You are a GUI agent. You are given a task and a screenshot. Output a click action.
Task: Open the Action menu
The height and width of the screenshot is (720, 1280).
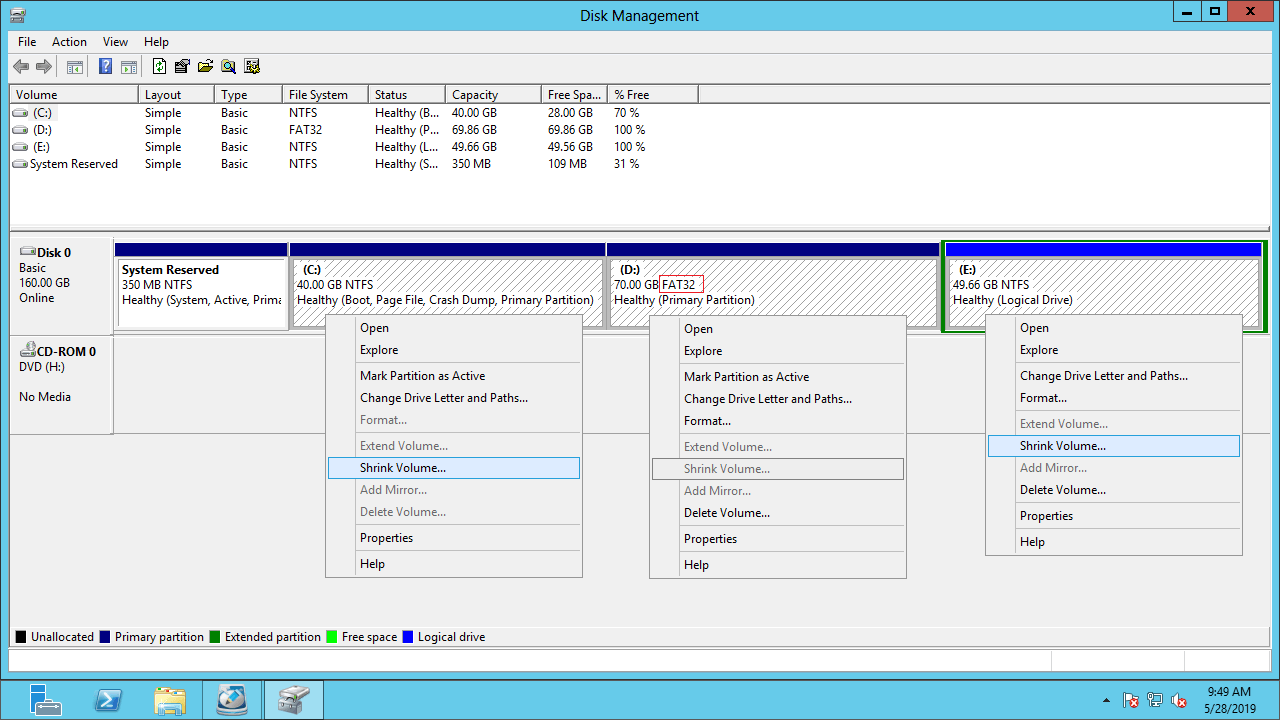click(69, 42)
